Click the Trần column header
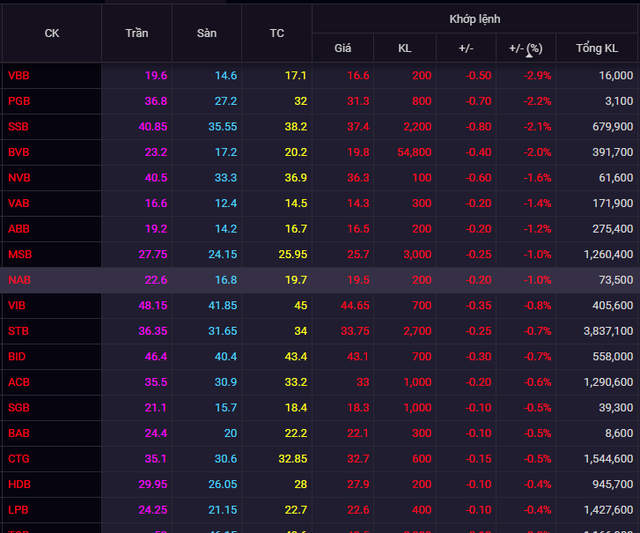 pyautogui.click(x=137, y=33)
